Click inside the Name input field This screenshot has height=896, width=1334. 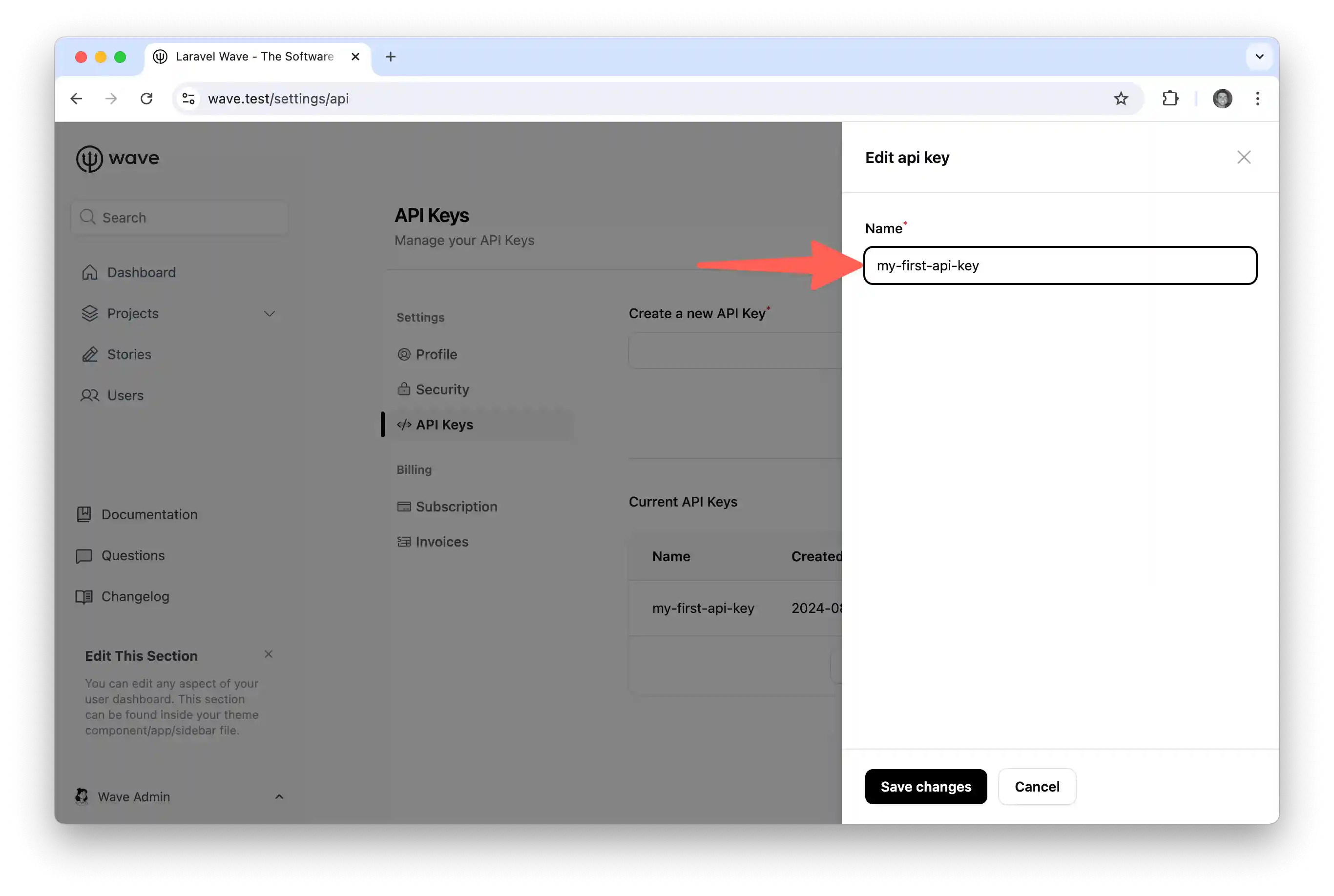1060,265
